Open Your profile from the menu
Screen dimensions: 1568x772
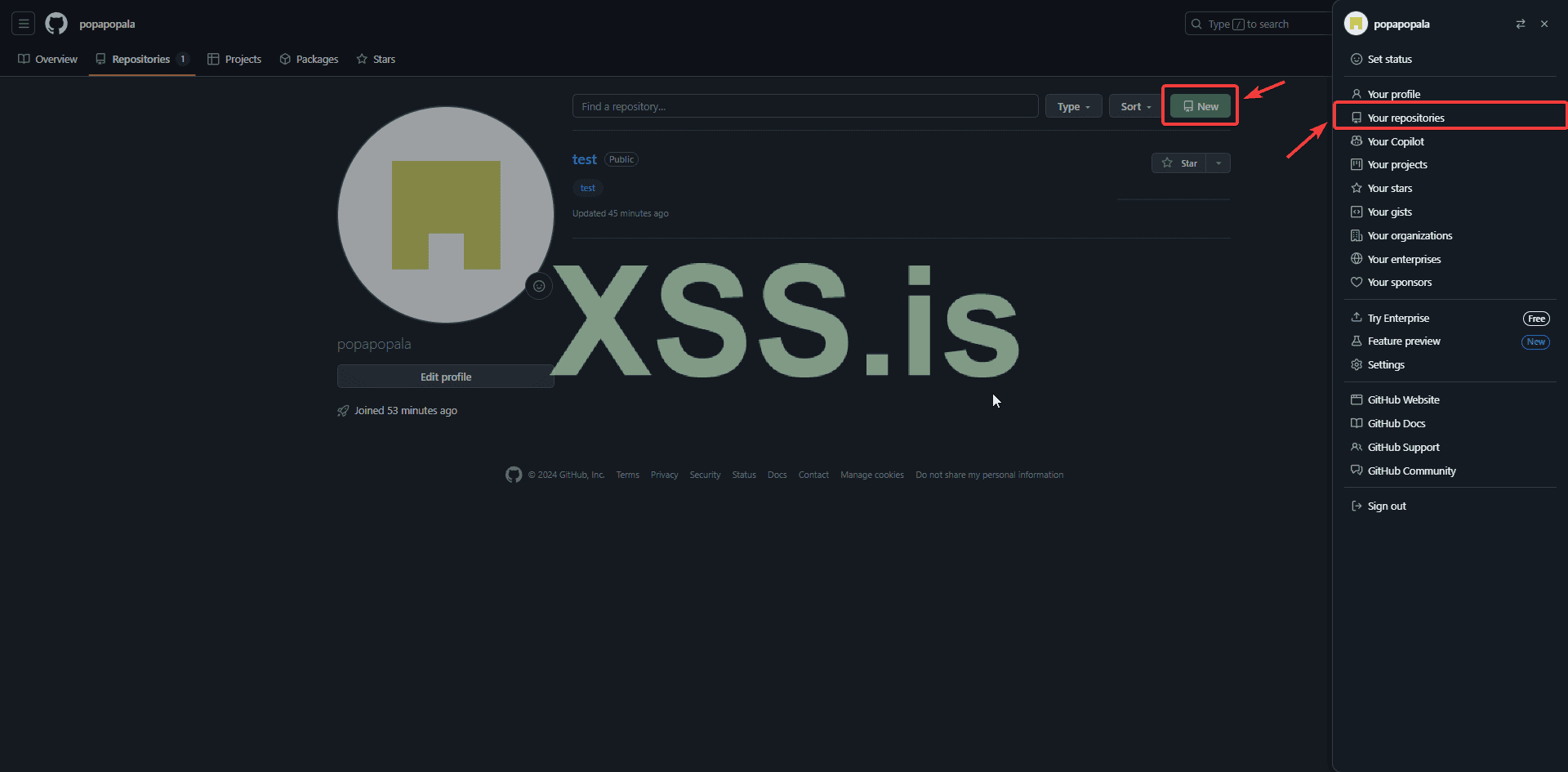(x=1450, y=94)
